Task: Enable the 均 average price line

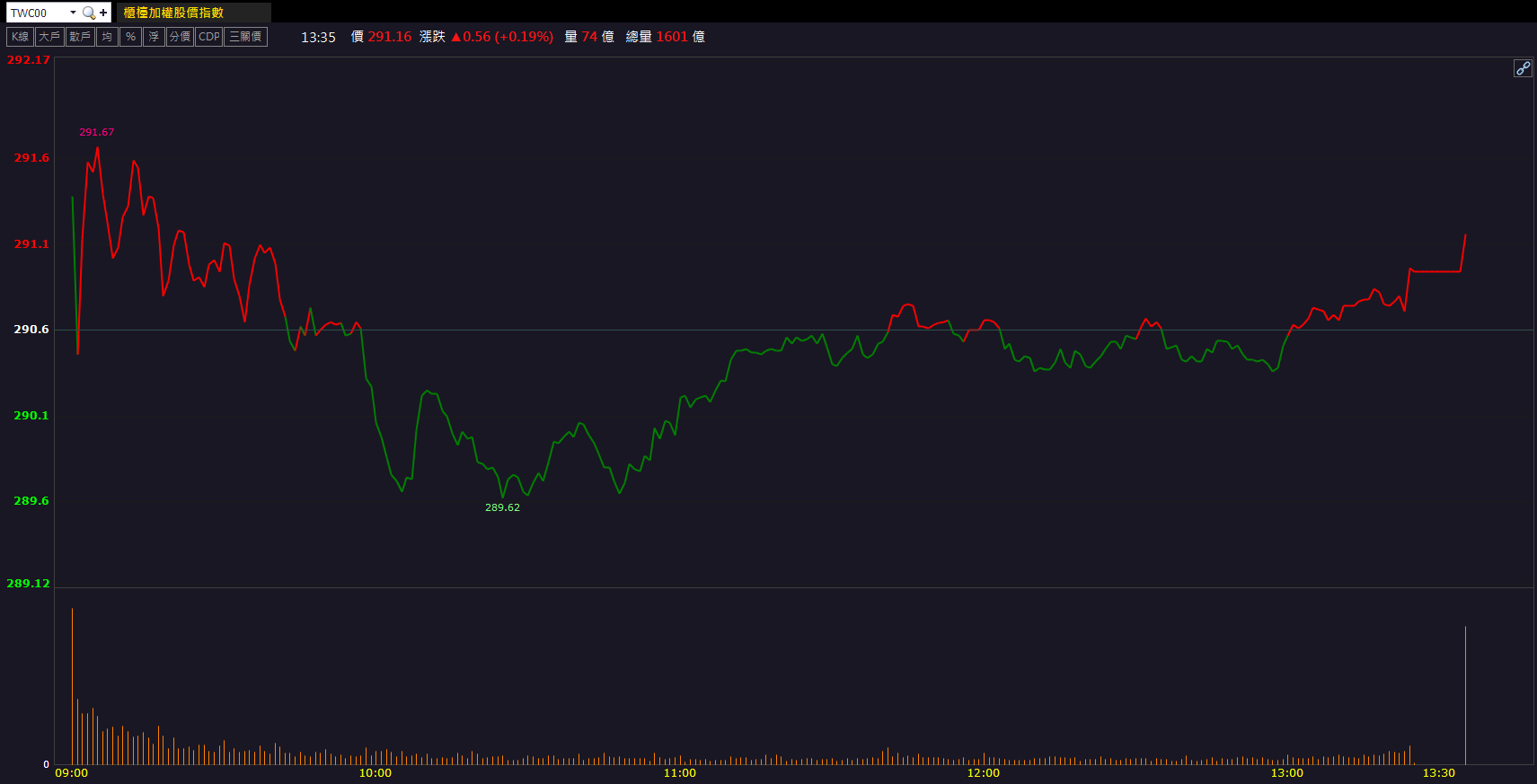Action: point(107,37)
